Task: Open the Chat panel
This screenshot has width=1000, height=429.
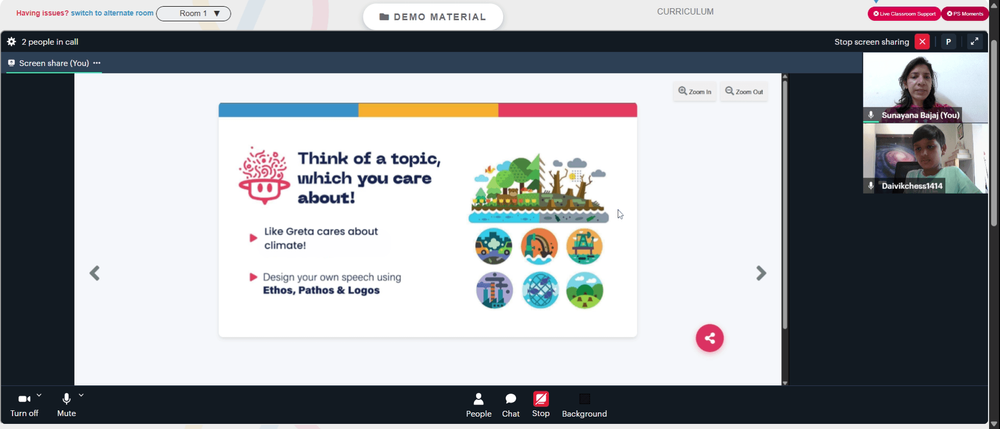Action: tap(511, 405)
